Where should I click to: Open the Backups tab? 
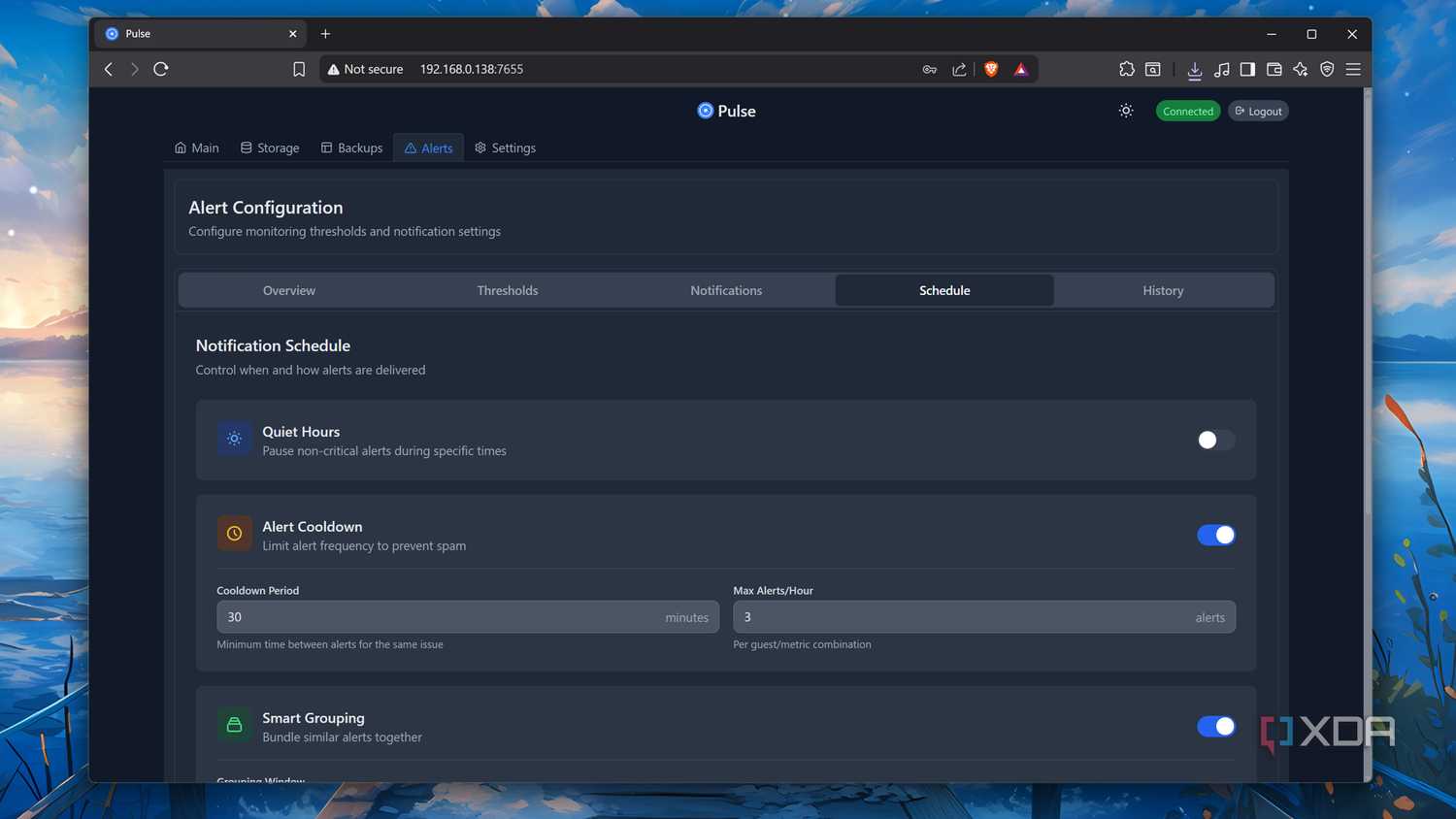pyautogui.click(x=351, y=147)
